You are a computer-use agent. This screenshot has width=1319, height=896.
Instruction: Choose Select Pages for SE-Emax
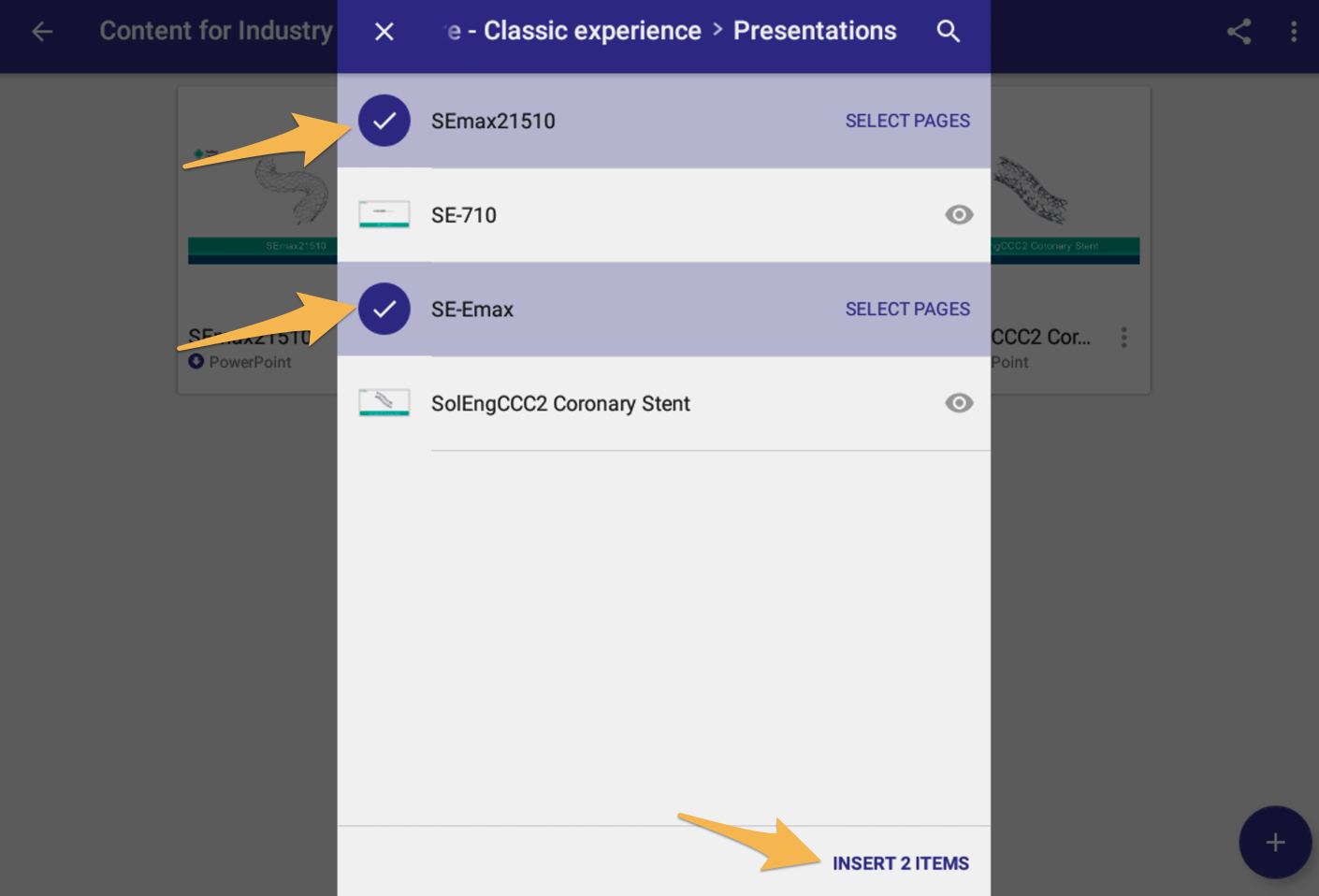click(x=906, y=309)
